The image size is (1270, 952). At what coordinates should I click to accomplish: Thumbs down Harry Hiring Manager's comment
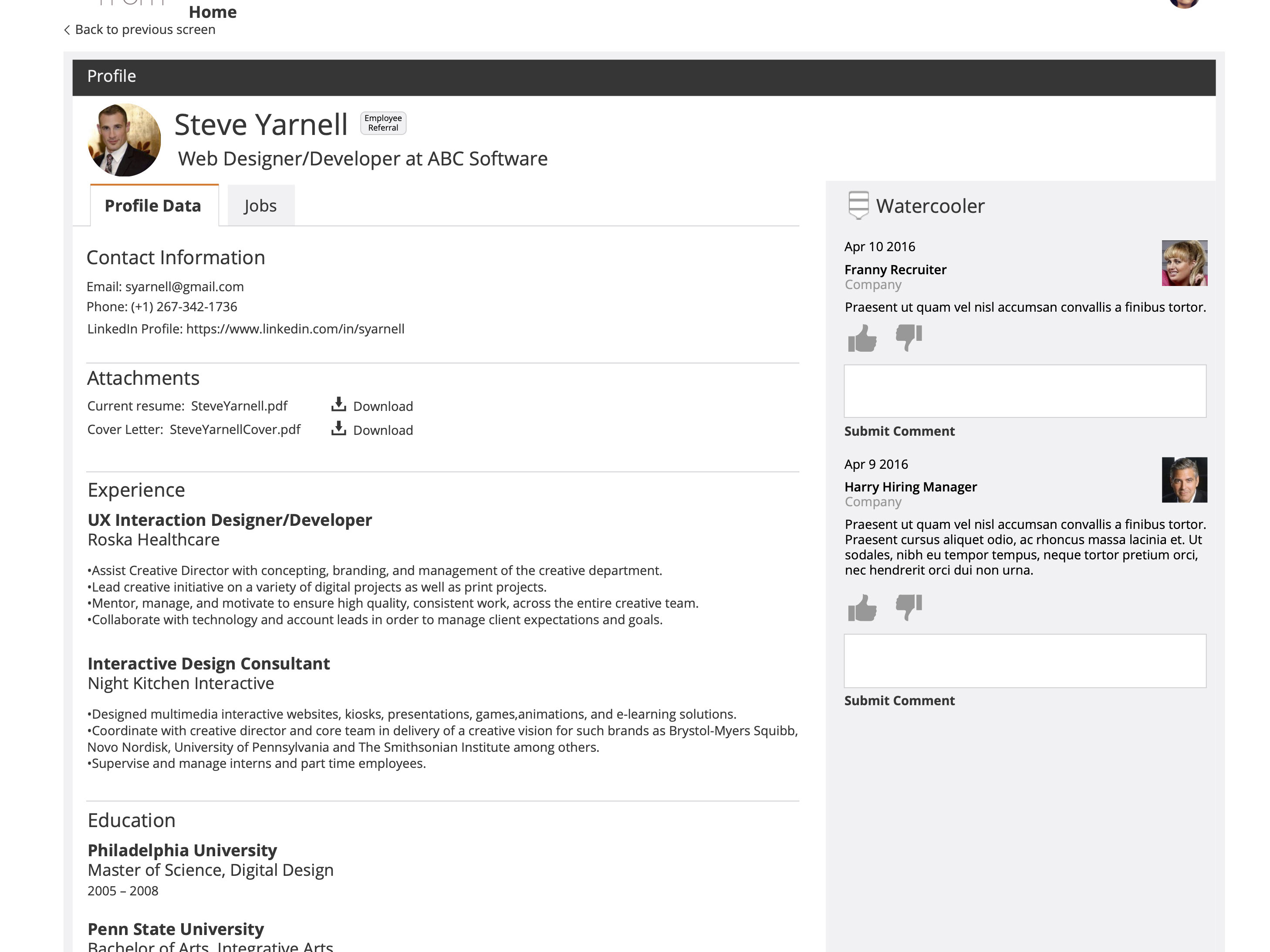coord(909,607)
